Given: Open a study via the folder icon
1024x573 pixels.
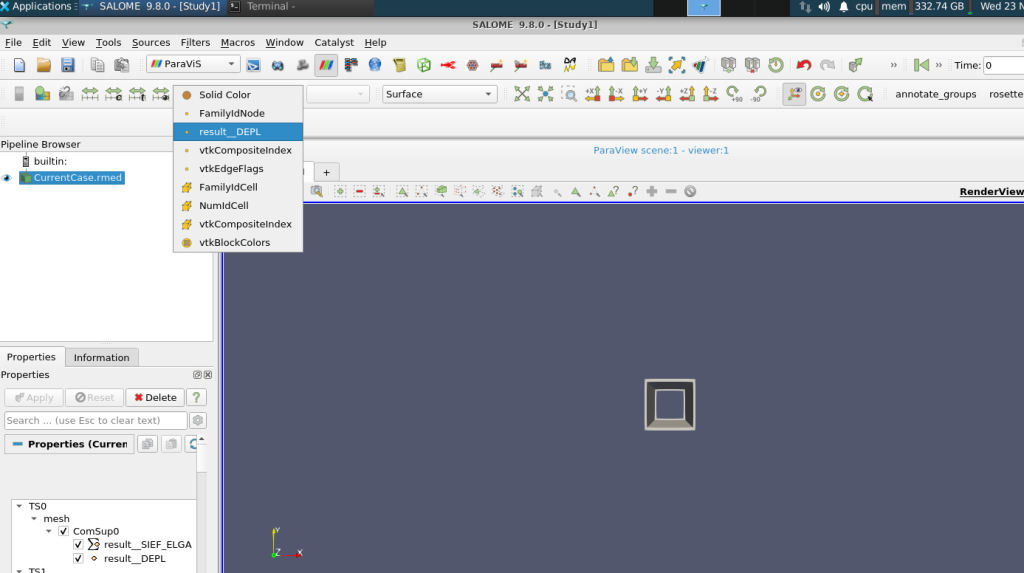Looking at the screenshot, I should pos(44,65).
